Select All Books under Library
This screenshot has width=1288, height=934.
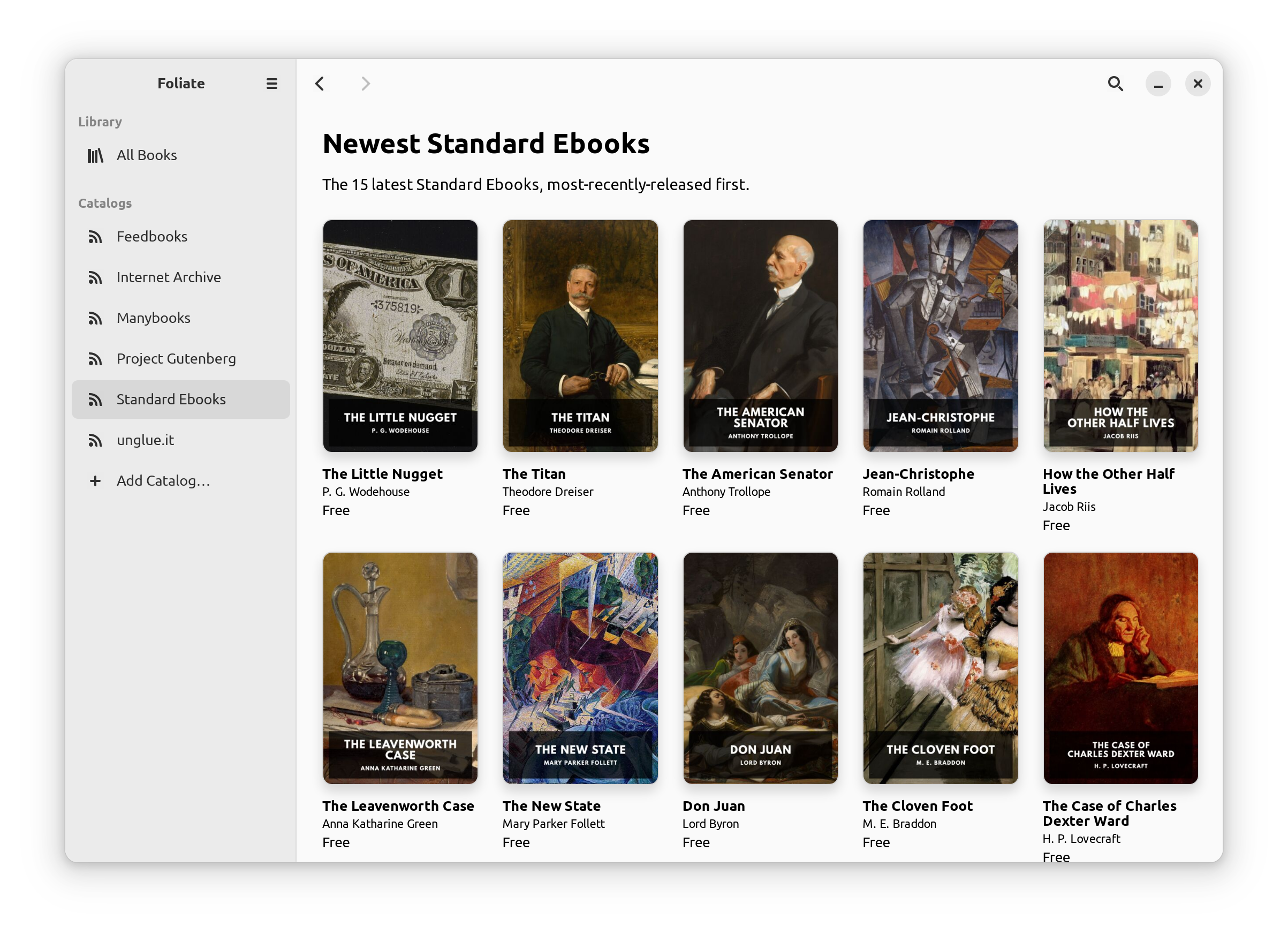tap(147, 155)
